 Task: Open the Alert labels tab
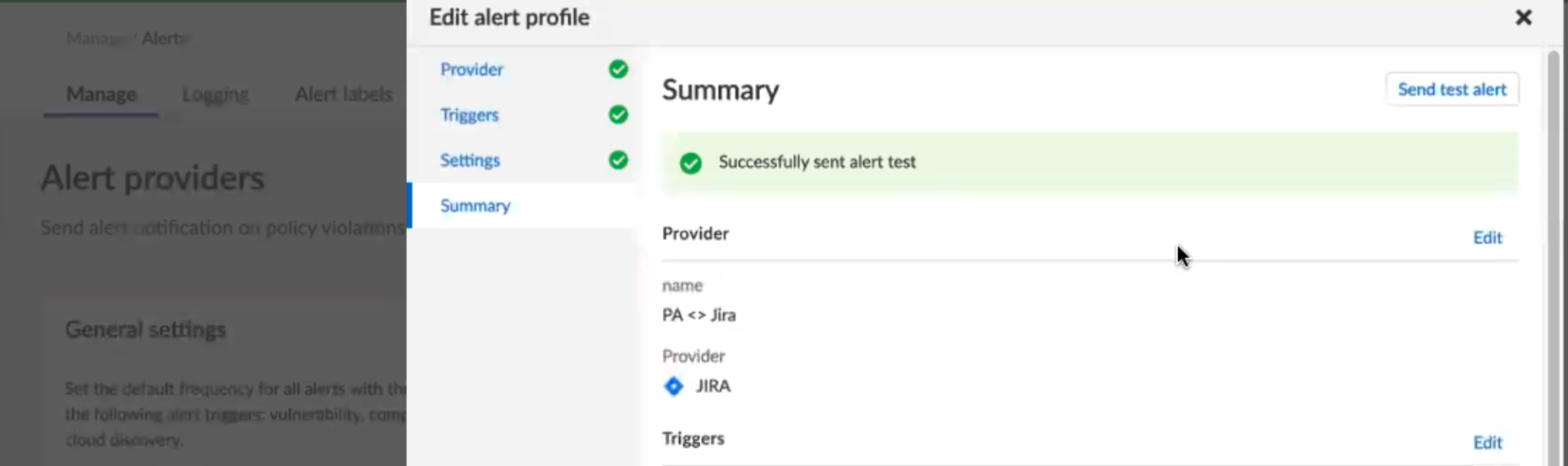pyautogui.click(x=343, y=94)
